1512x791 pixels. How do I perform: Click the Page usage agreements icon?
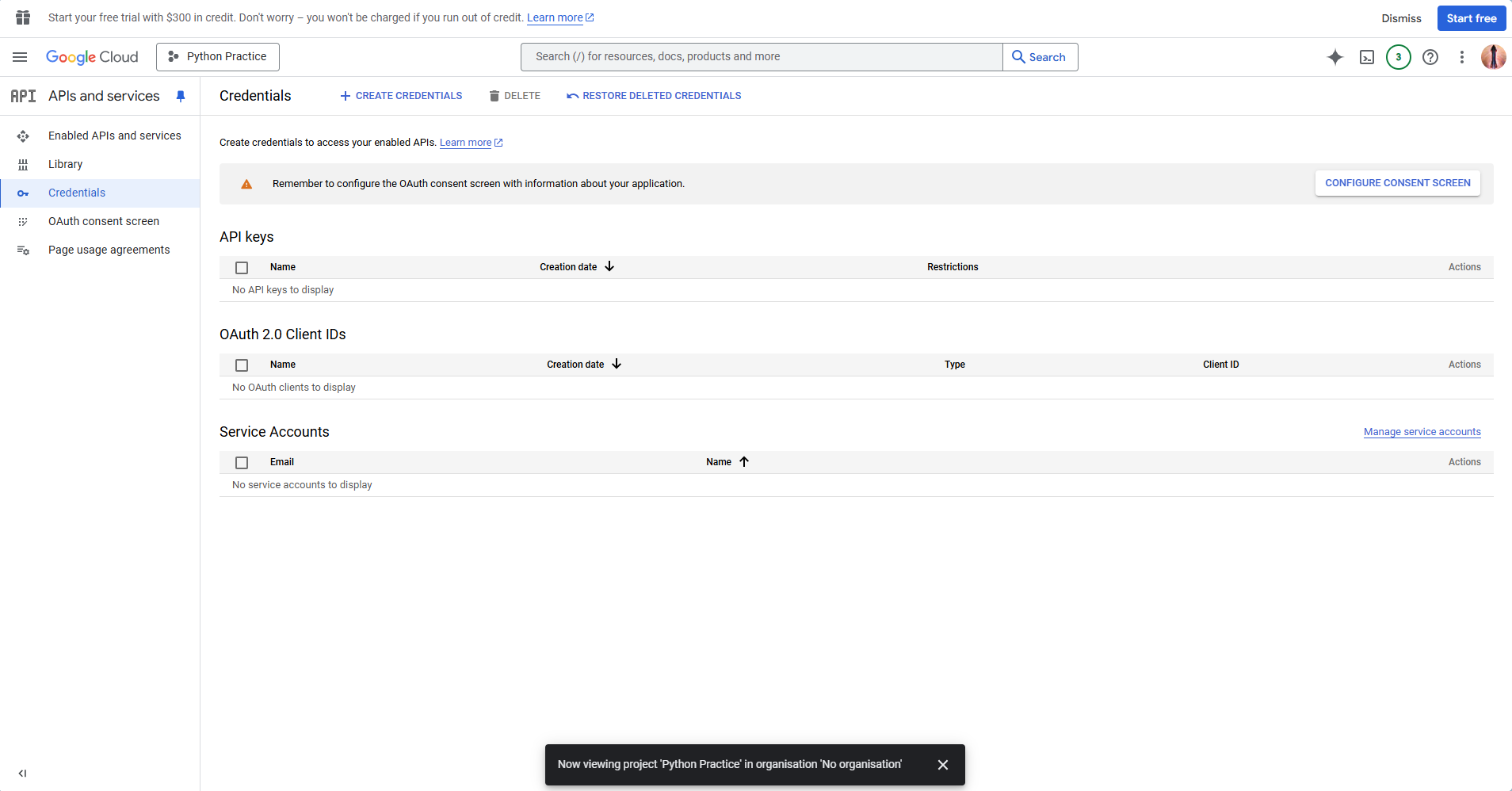point(23,250)
